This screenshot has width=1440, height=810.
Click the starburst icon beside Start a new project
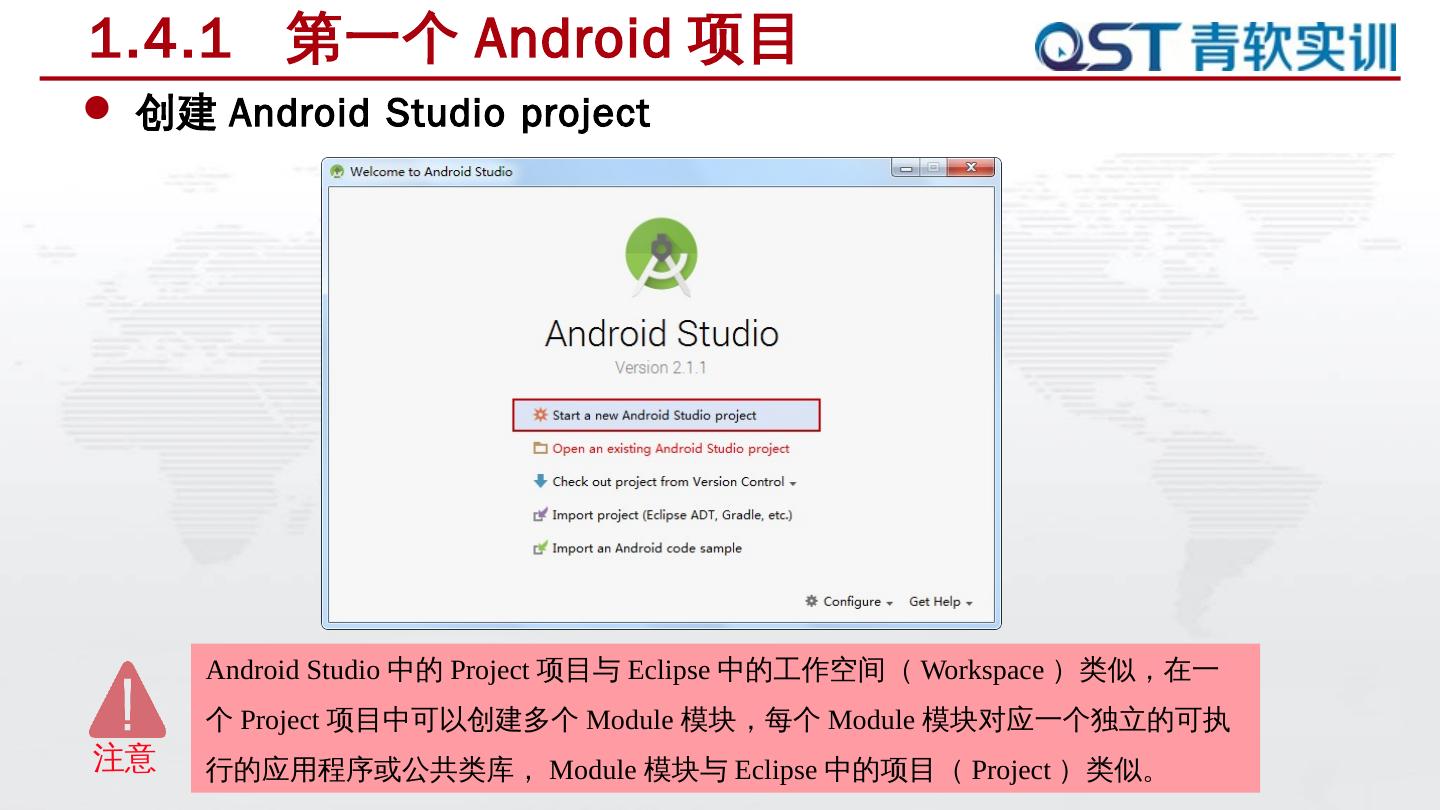coord(540,415)
